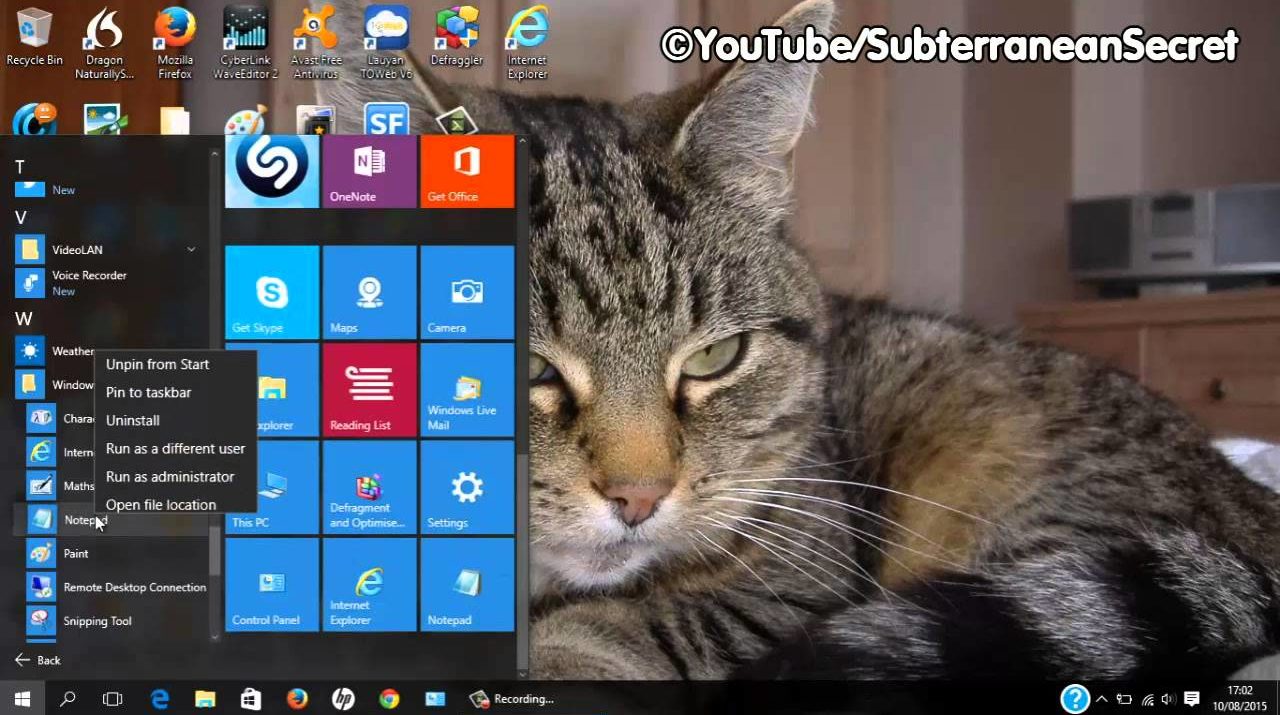
Task: Click the Windows Start button
Action: coord(21,699)
